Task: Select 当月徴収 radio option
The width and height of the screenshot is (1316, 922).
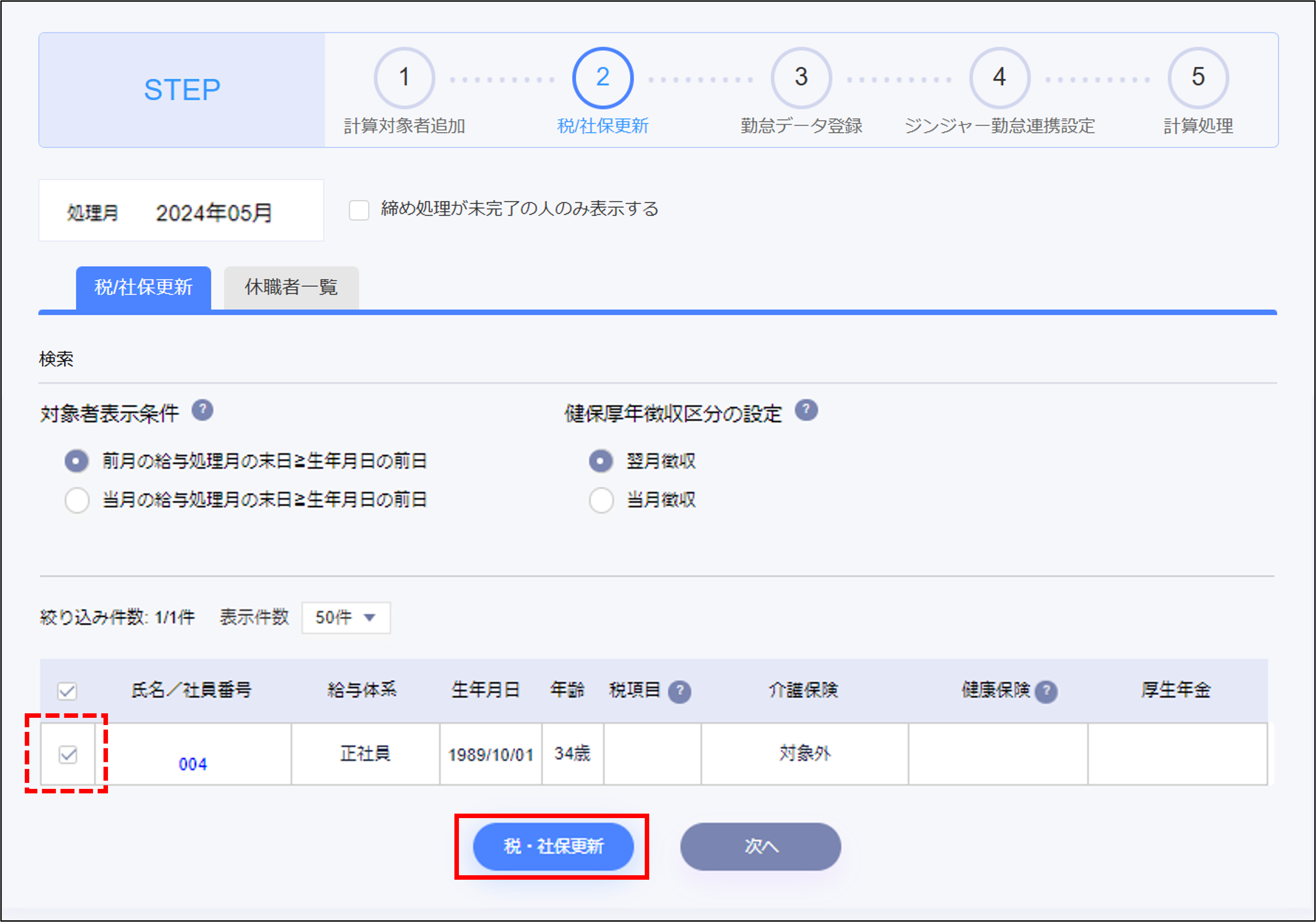Action: point(601,500)
